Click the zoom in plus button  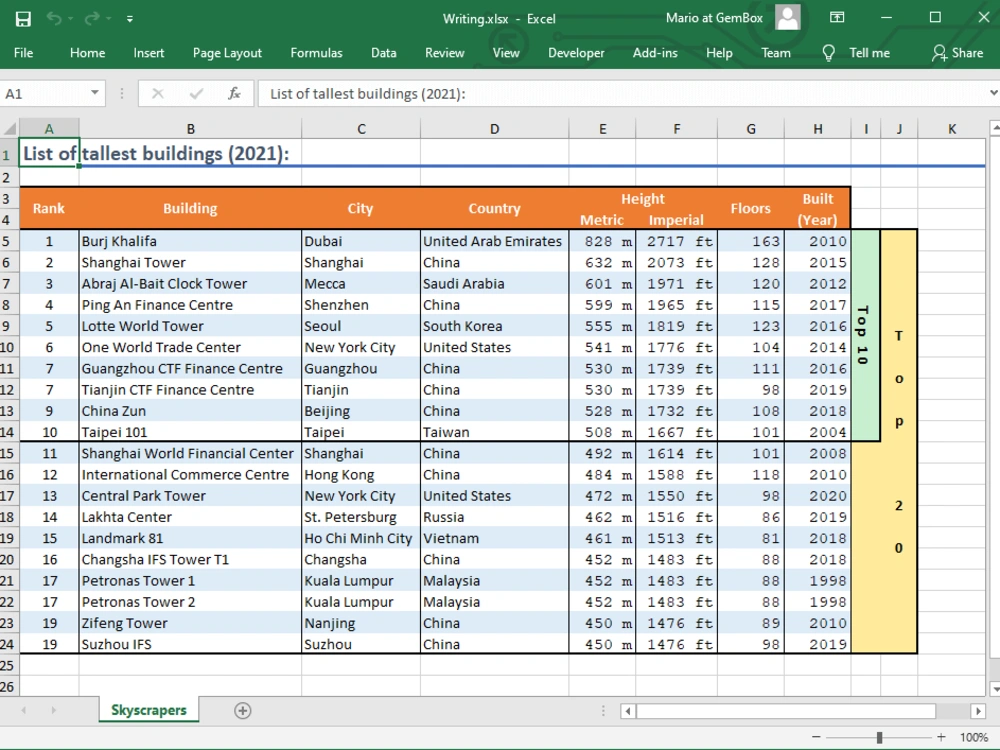(941, 737)
